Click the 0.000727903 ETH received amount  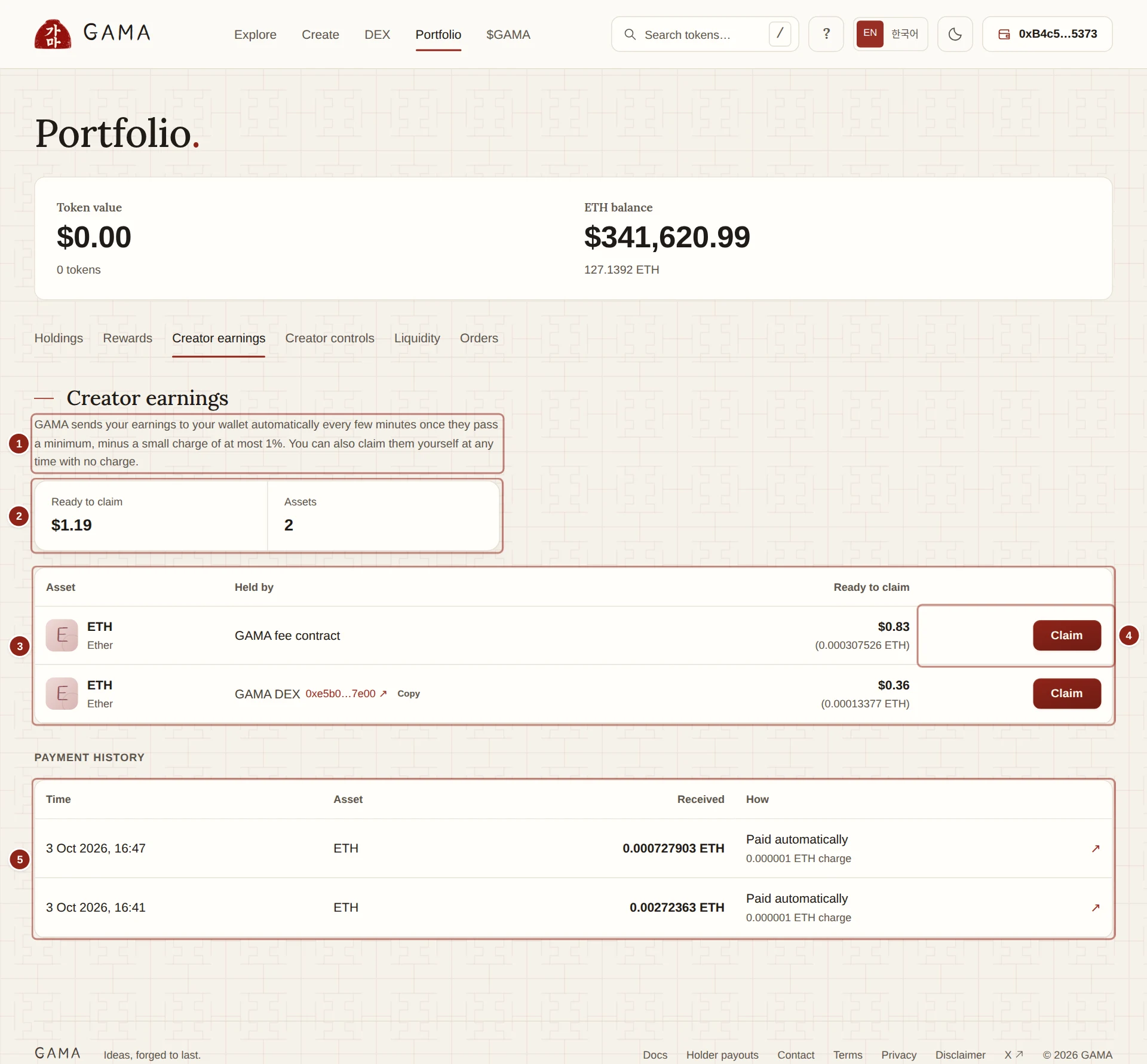673,848
